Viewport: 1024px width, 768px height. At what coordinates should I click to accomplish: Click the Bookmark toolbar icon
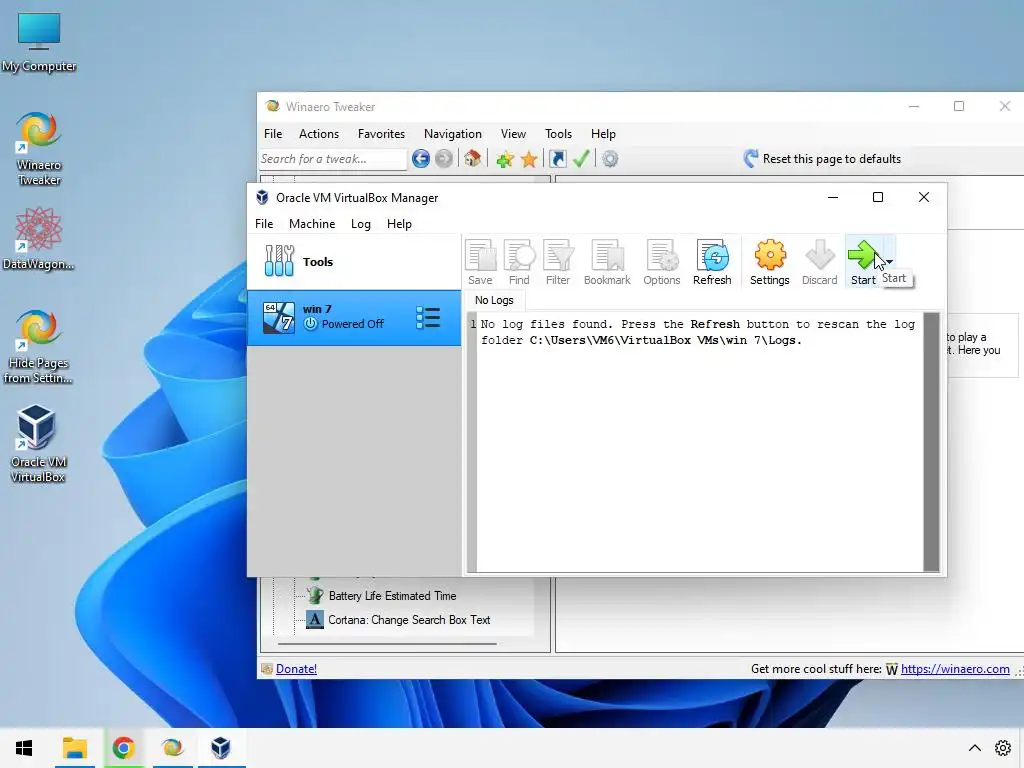click(x=607, y=262)
